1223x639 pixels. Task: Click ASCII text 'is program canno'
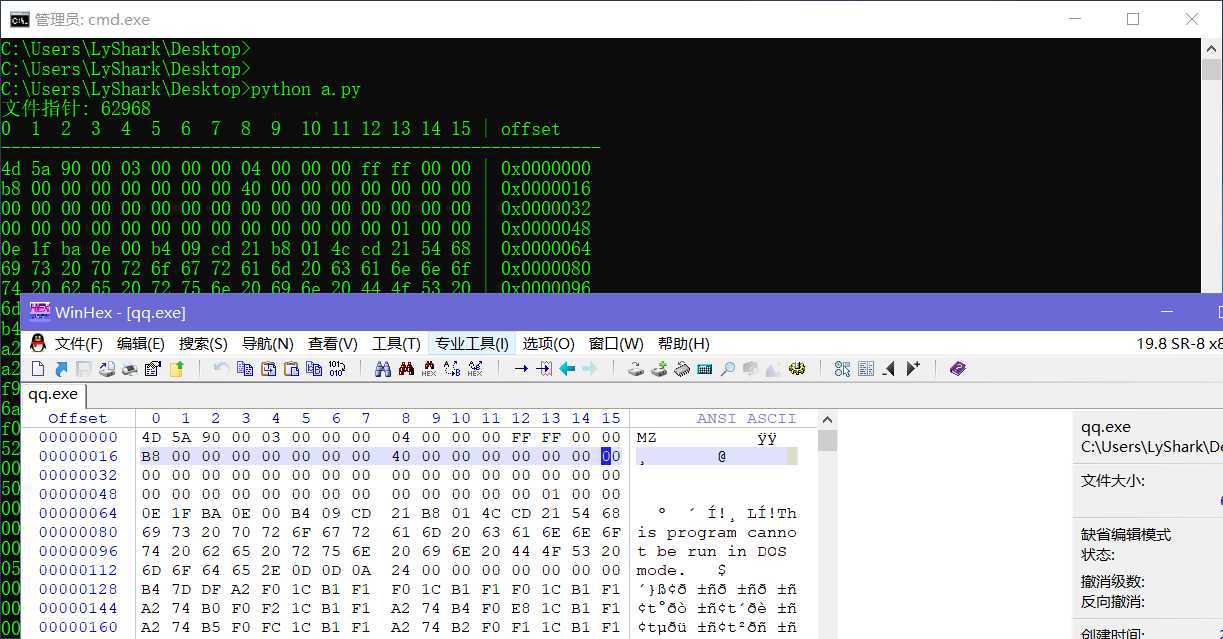pyautogui.click(x=717, y=532)
